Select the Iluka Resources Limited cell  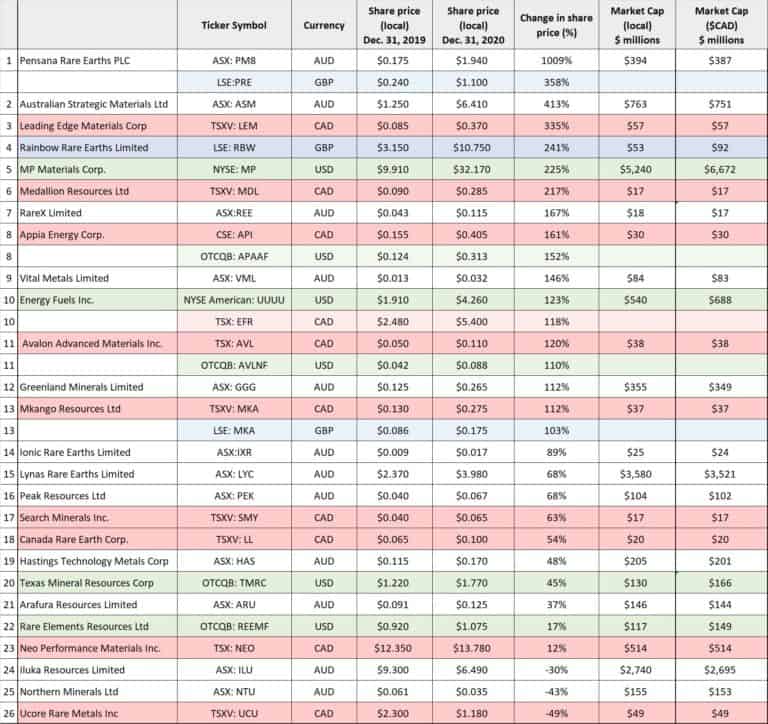[97, 670]
